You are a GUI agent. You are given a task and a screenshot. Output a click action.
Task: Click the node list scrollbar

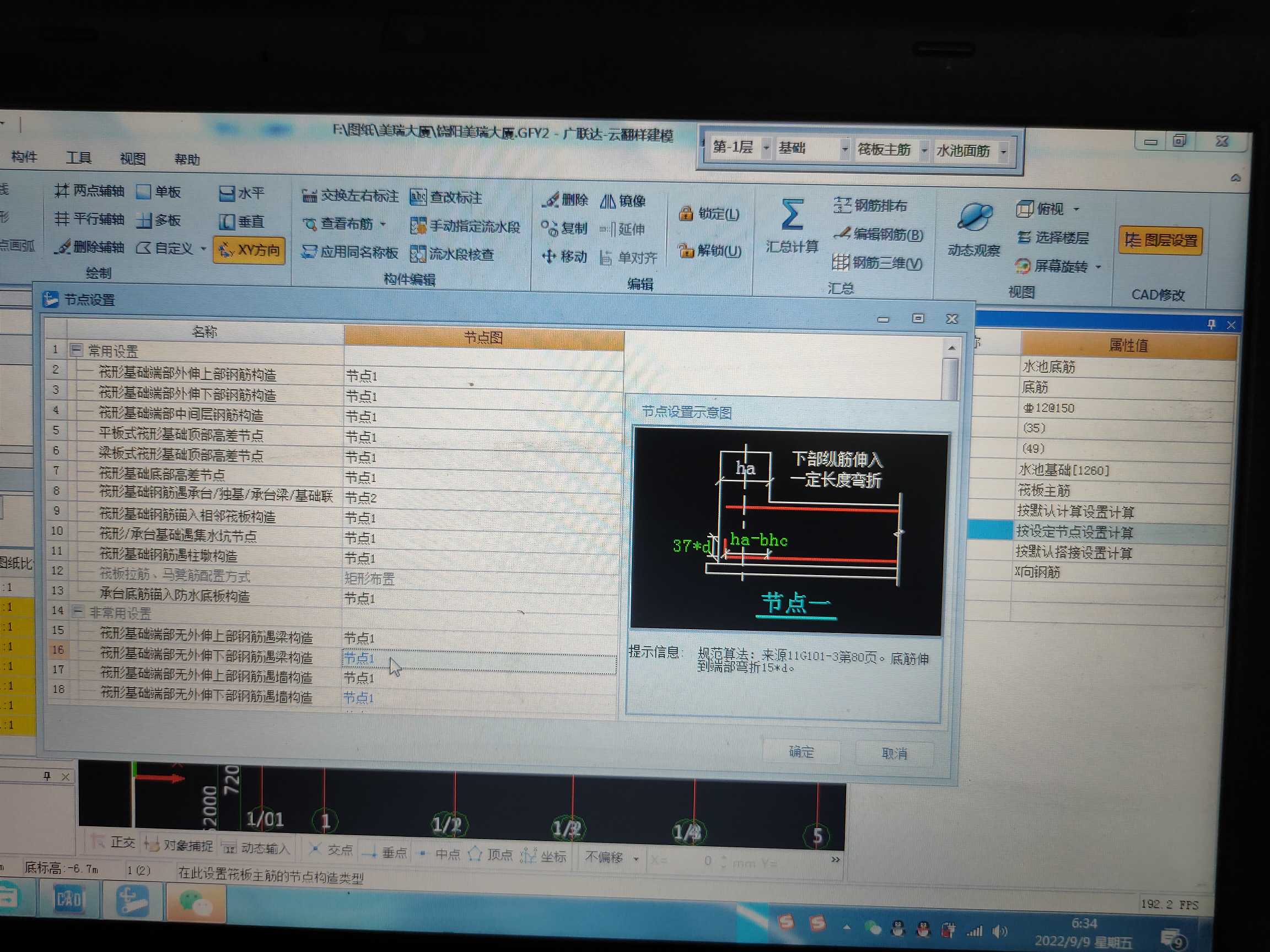[951, 371]
